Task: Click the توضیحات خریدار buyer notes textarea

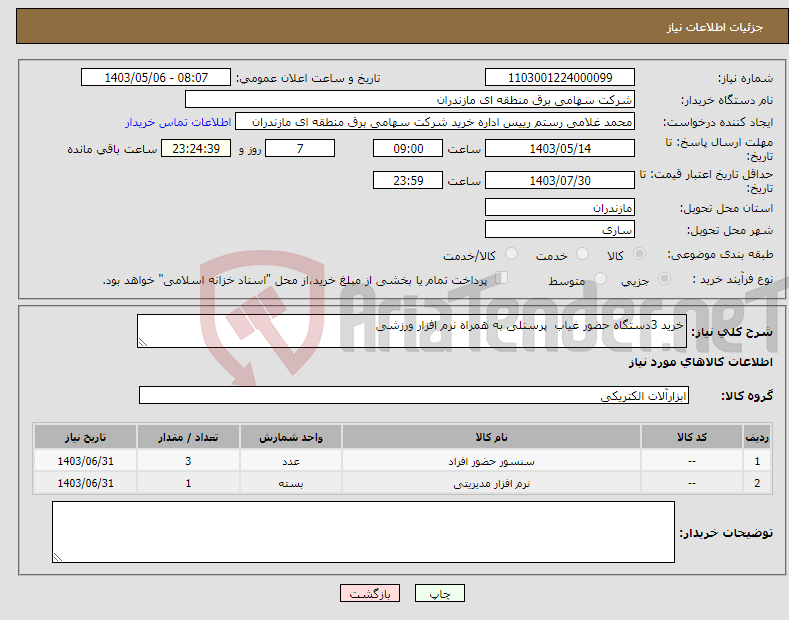Action: [x=363, y=532]
